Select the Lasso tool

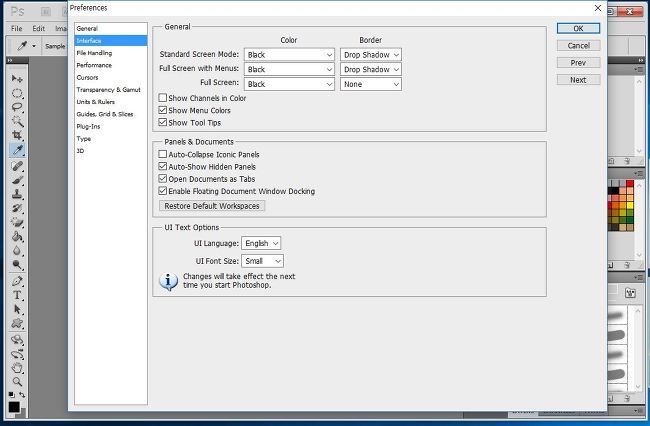pos(17,107)
